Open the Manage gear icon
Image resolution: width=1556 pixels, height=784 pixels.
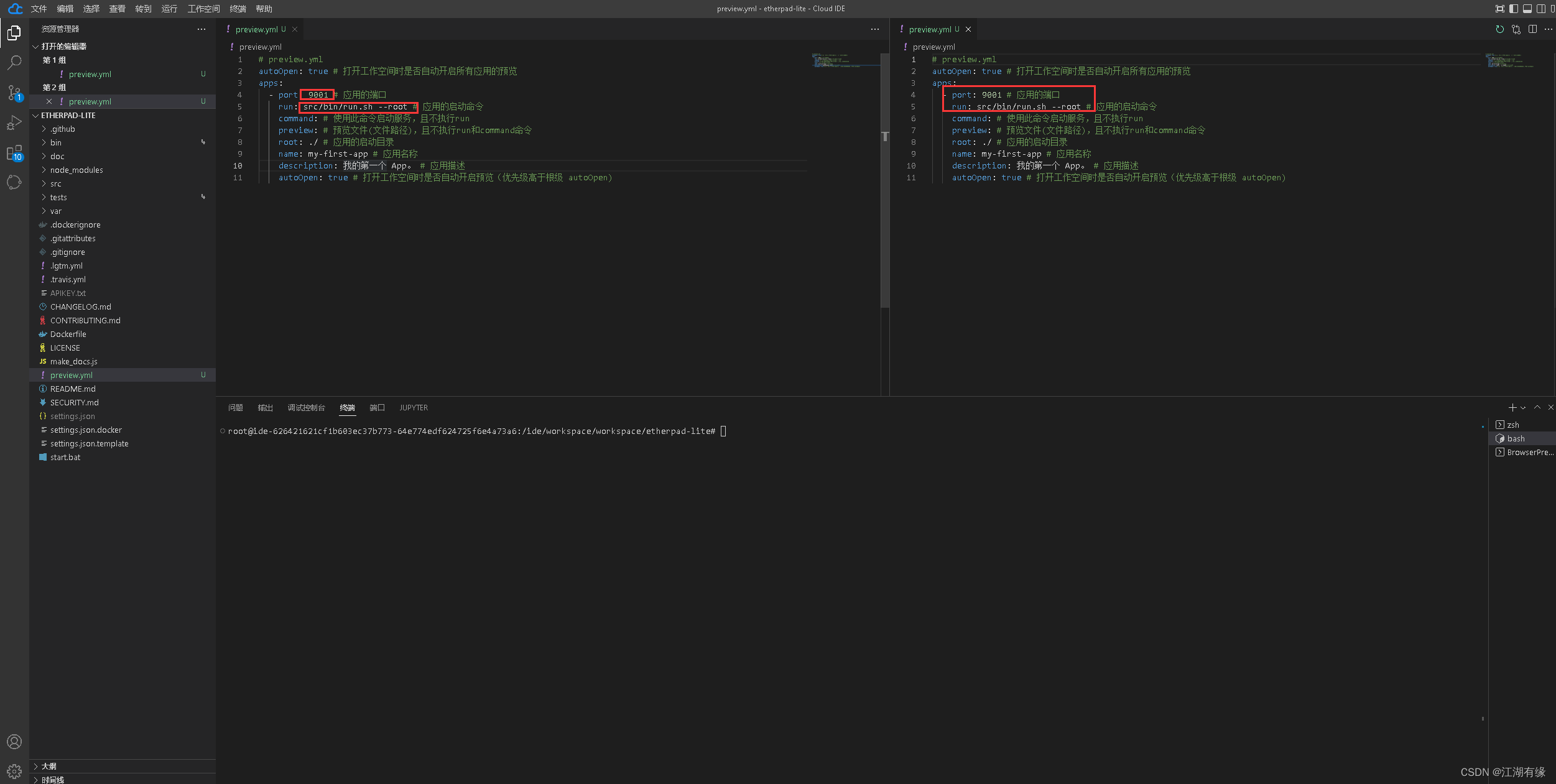tap(14, 772)
